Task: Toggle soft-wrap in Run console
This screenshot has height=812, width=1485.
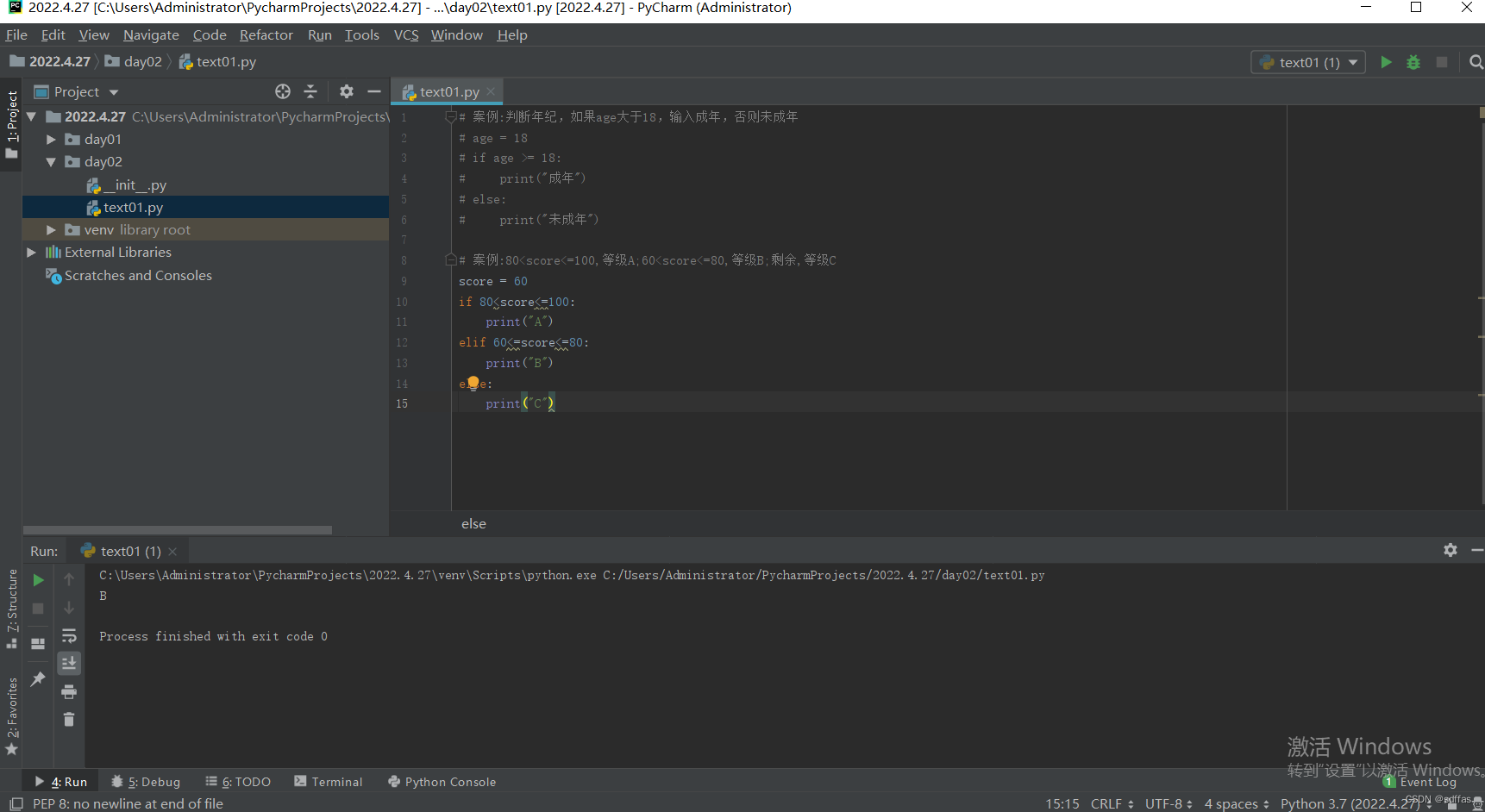Action: coord(69,636)
